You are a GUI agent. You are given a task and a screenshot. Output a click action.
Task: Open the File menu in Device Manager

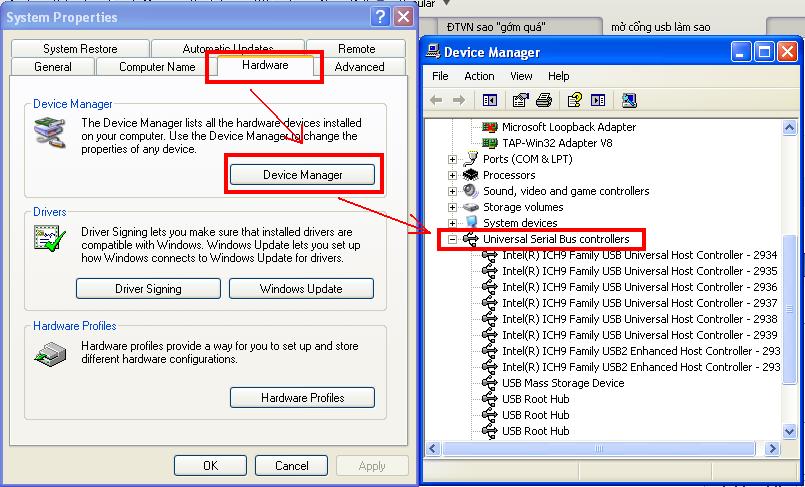pos(440,76)
